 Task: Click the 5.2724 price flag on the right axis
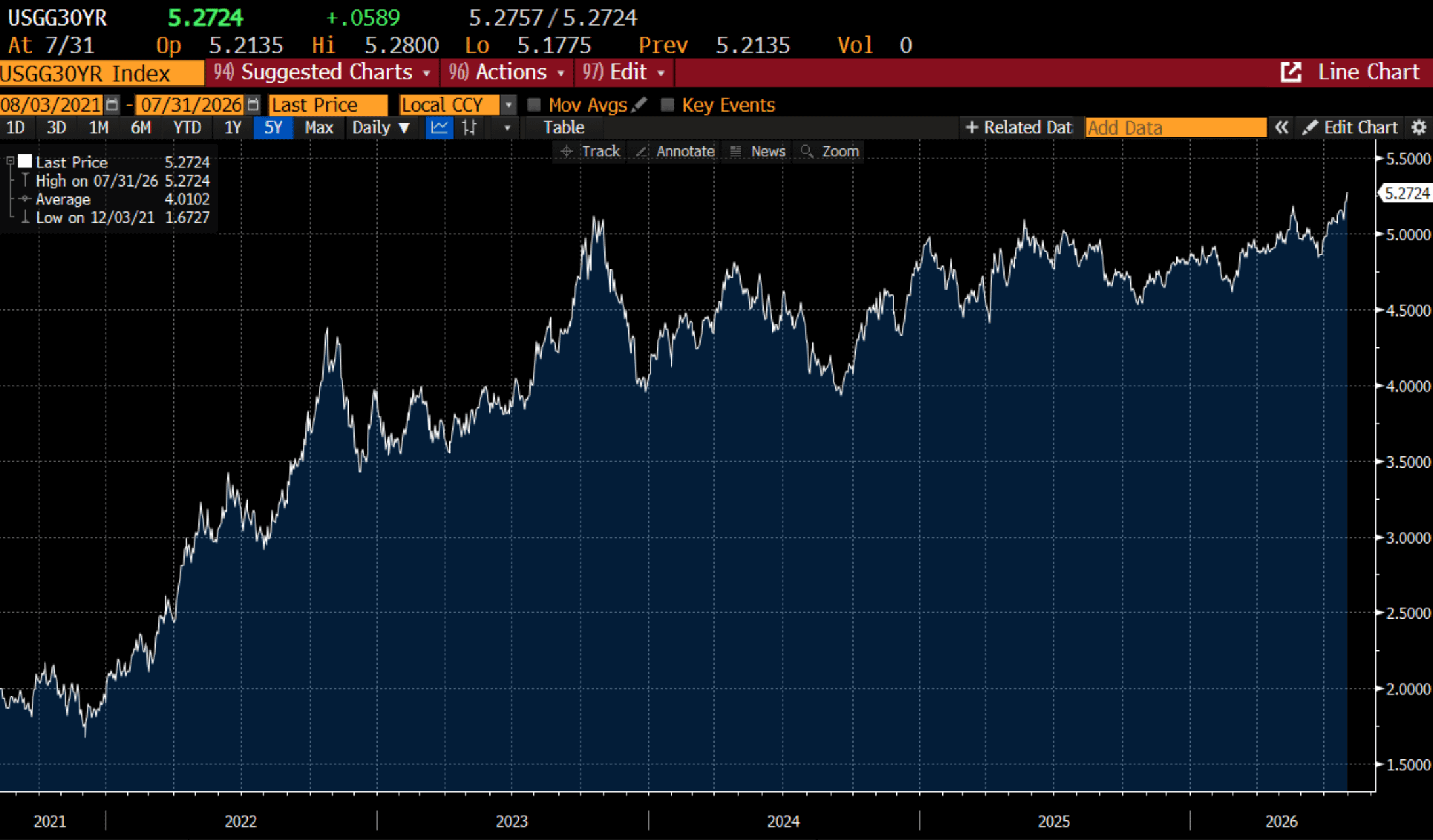(x=1405, y=193)
